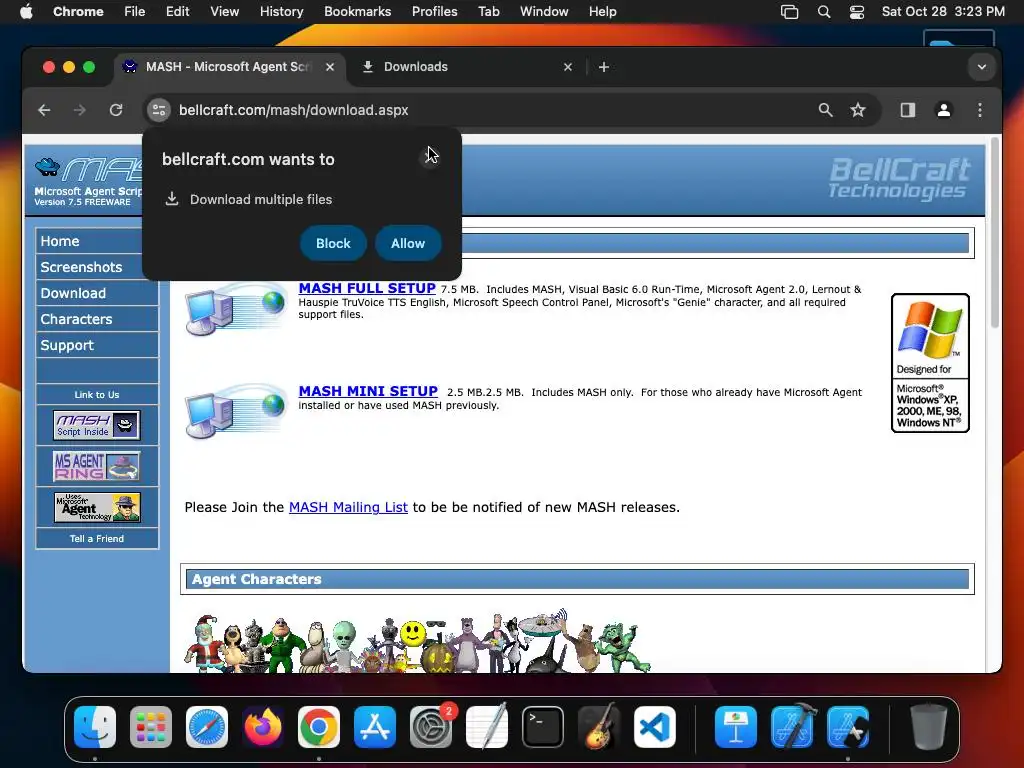
Task: Open the Help menu
Action: (x=602, y=12)
